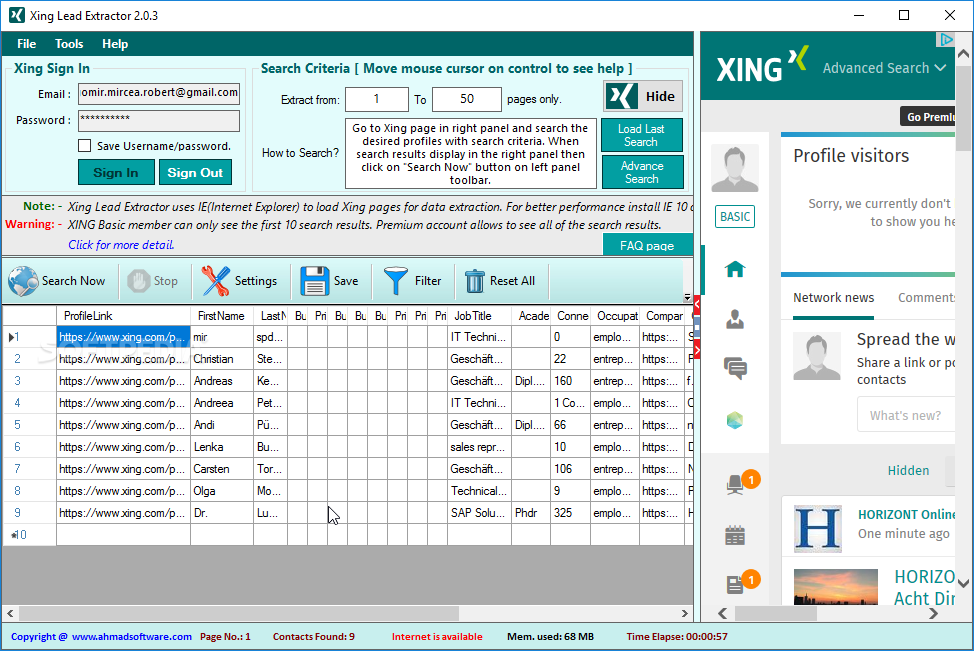Open the Help menu
This screenshot has width=974, height=651.
coord(115,44)
